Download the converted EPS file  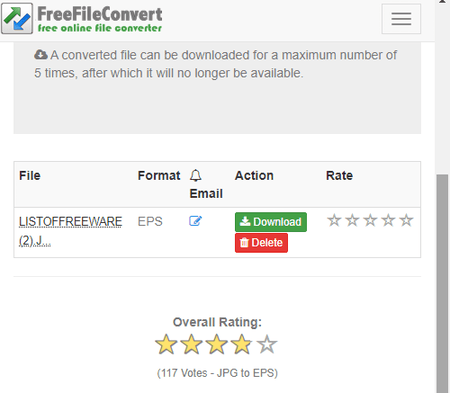coord(271,222)
